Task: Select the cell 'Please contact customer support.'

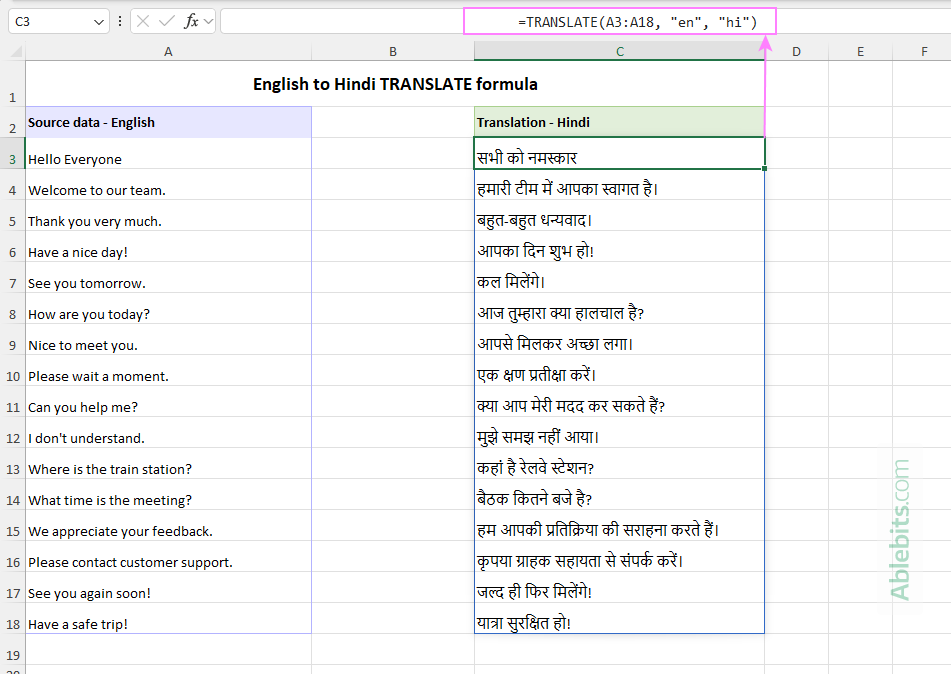Action: coord(168,556)
